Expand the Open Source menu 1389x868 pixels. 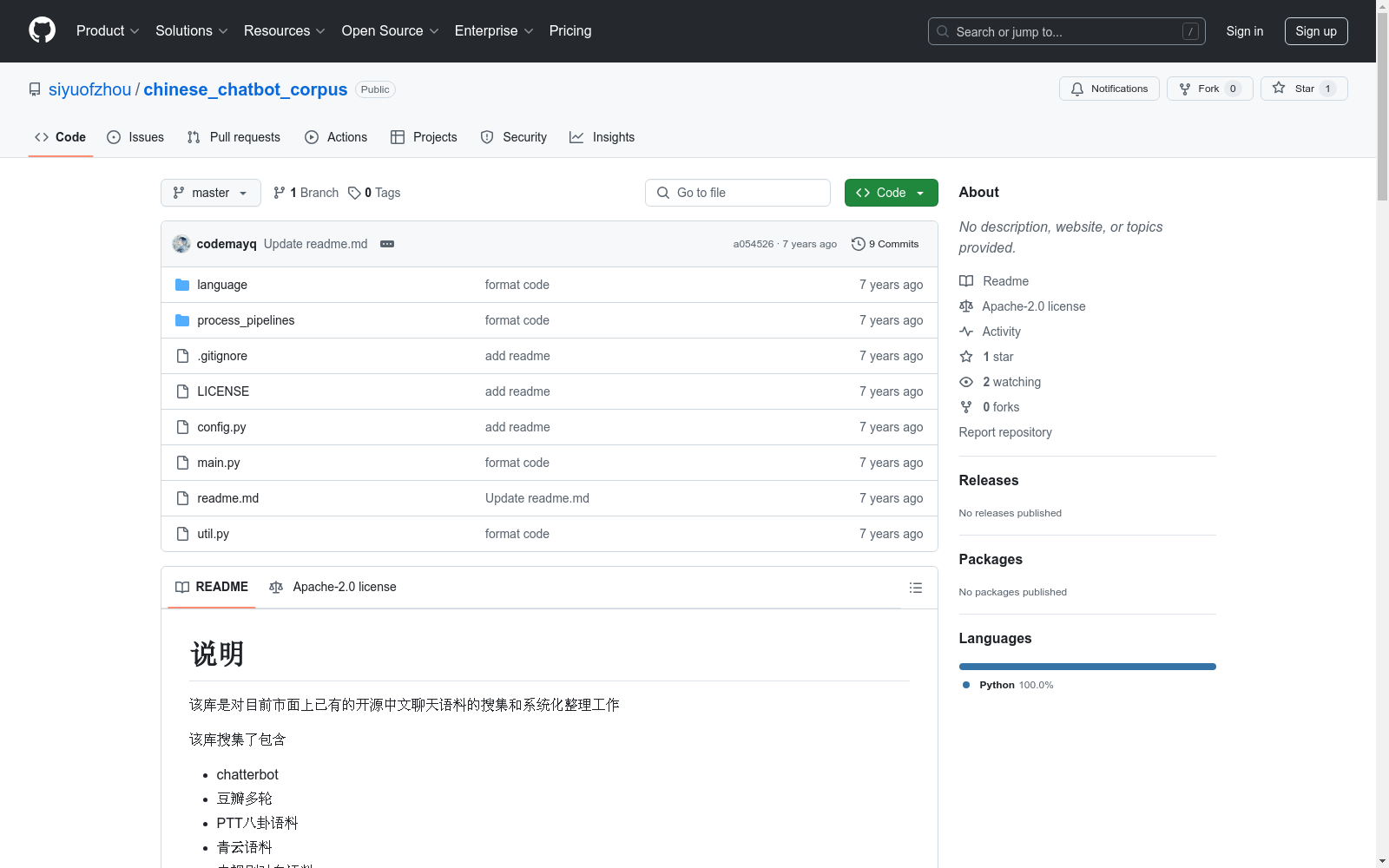(x=391, y=30)
